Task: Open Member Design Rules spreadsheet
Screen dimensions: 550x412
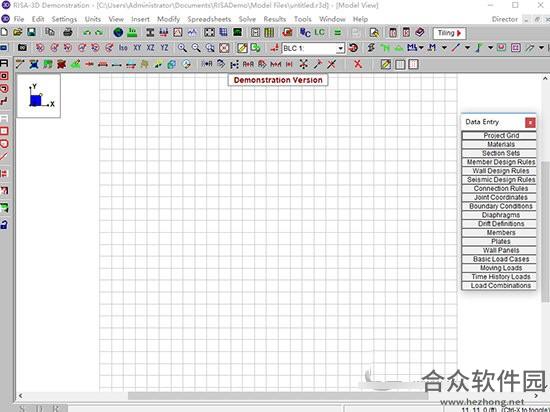Action: [x=499, y=162]
